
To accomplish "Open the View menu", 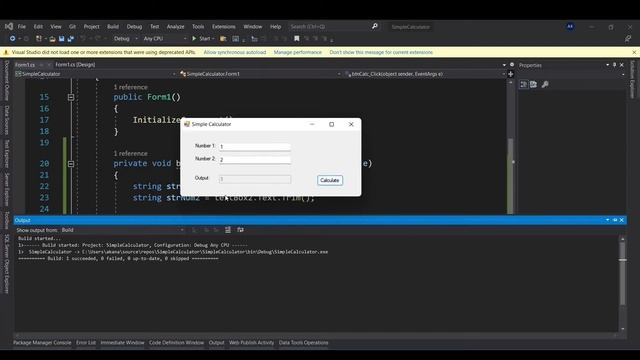I will tap(56, 27).
